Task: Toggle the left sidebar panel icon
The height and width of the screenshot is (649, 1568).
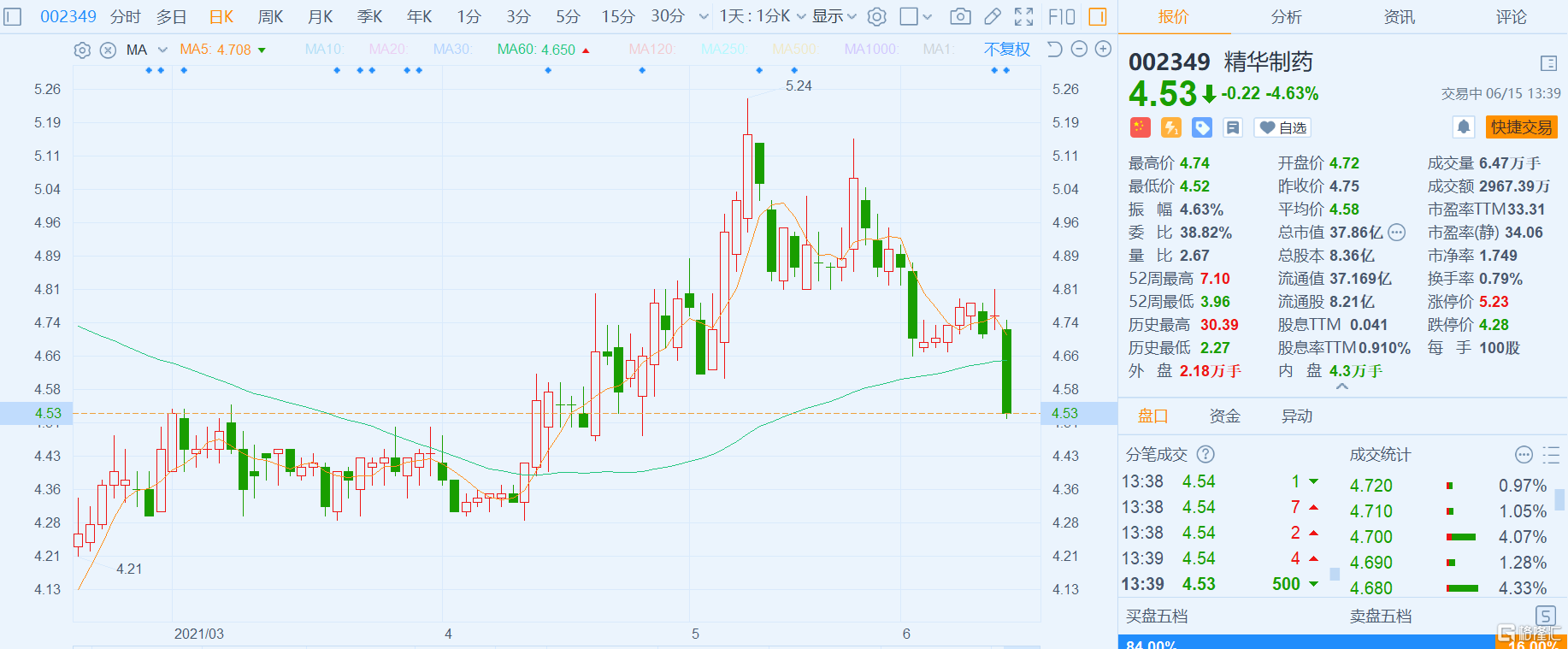Action: pos(13,16)
